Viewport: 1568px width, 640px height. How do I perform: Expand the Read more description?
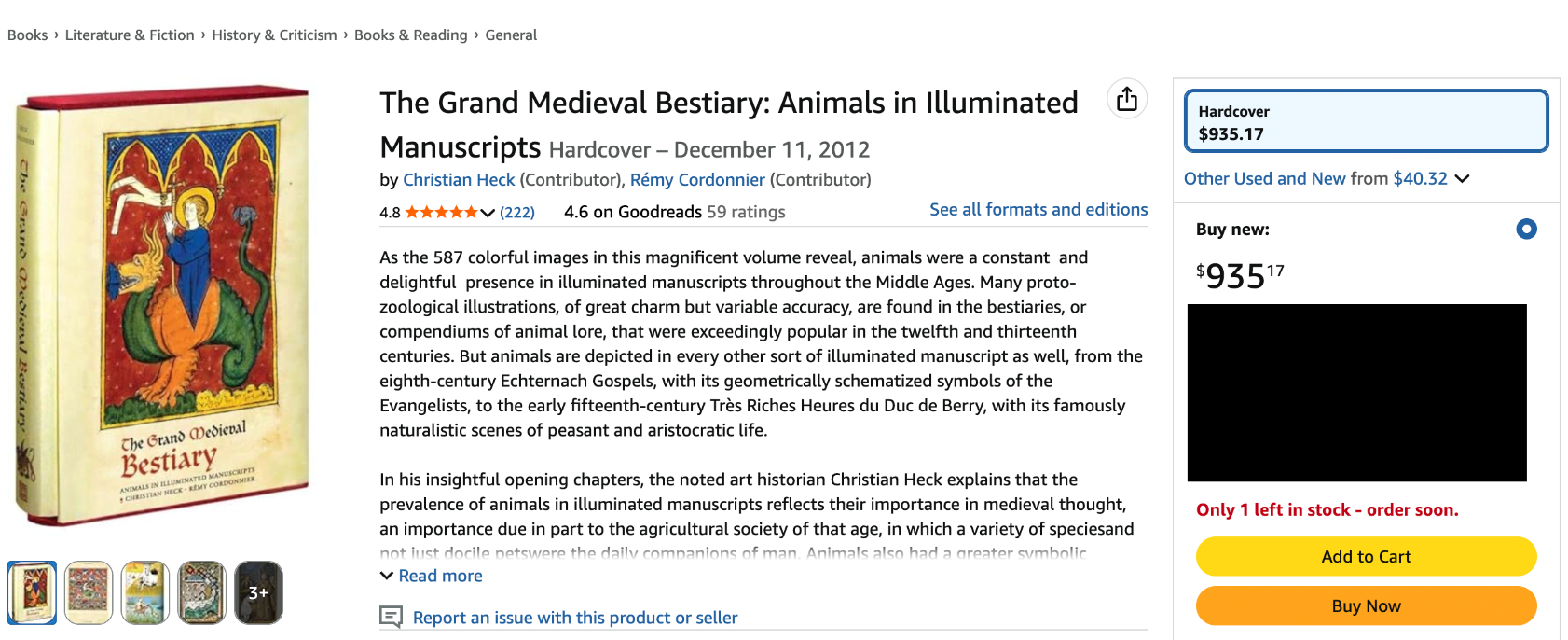(x=432, y=576)
